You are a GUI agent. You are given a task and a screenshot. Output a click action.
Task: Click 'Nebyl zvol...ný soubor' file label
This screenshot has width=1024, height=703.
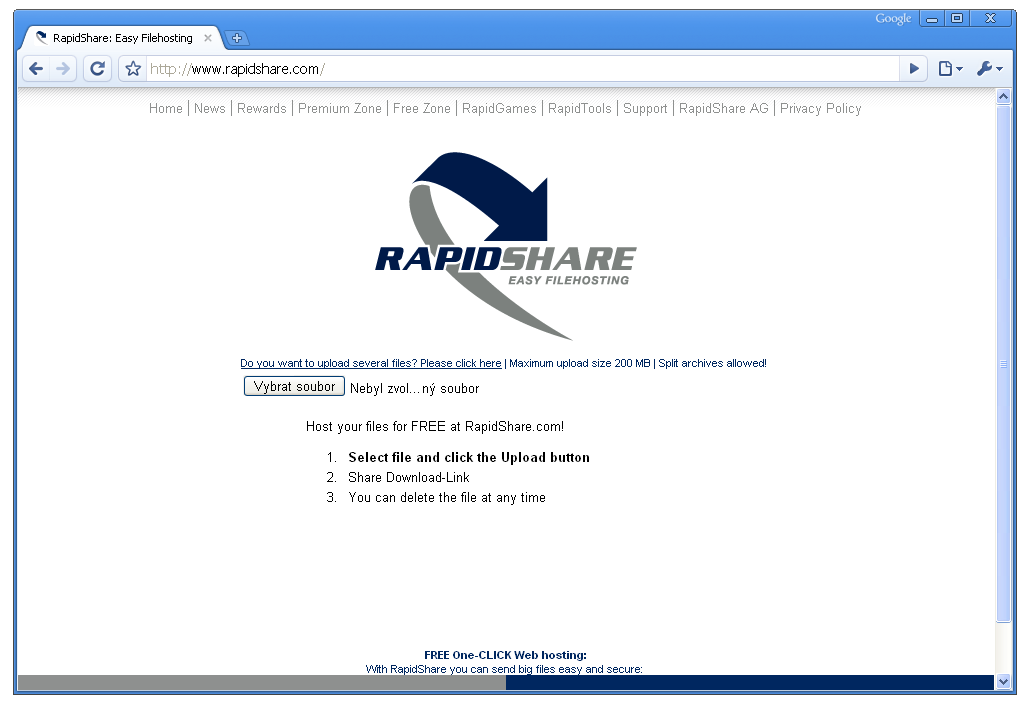click(415, 389)
